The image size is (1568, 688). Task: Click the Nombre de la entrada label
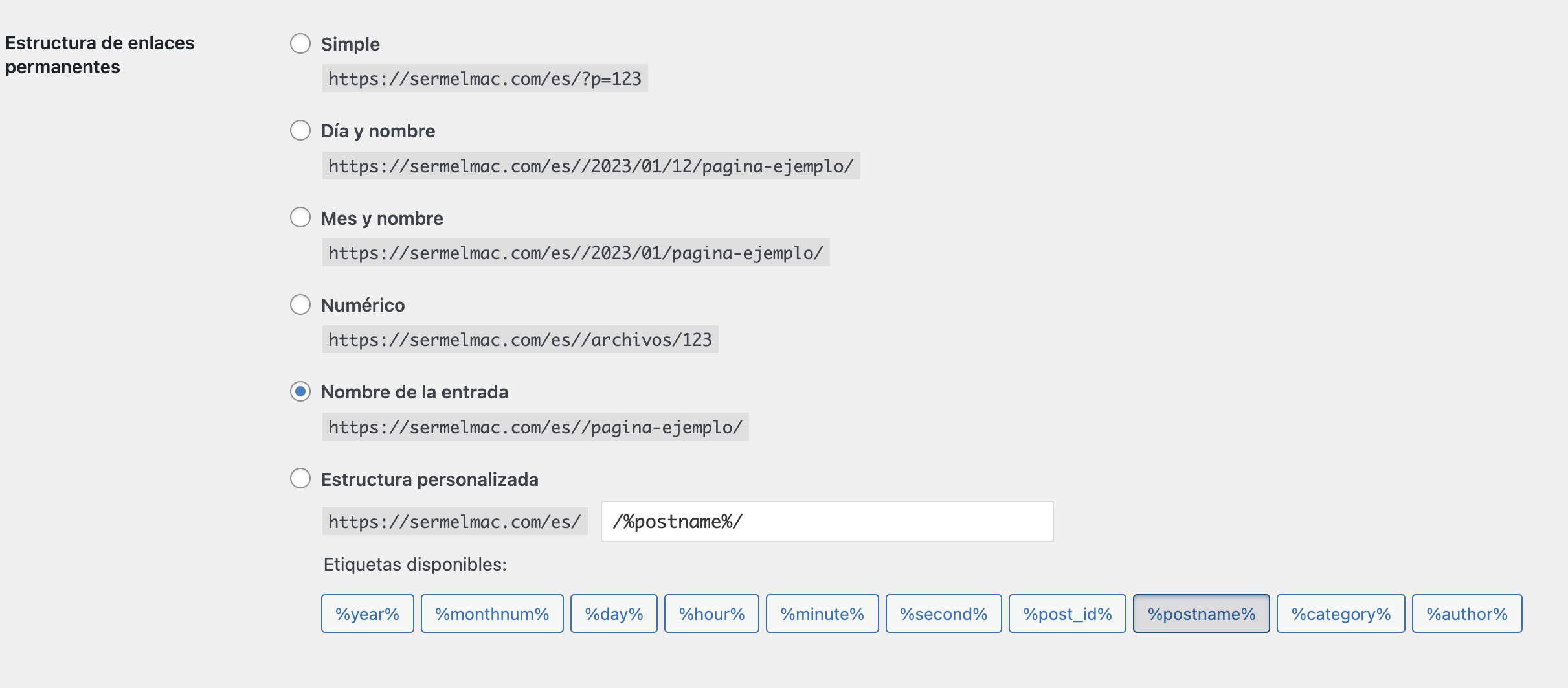pyautogui.click(x=414, y=392)
